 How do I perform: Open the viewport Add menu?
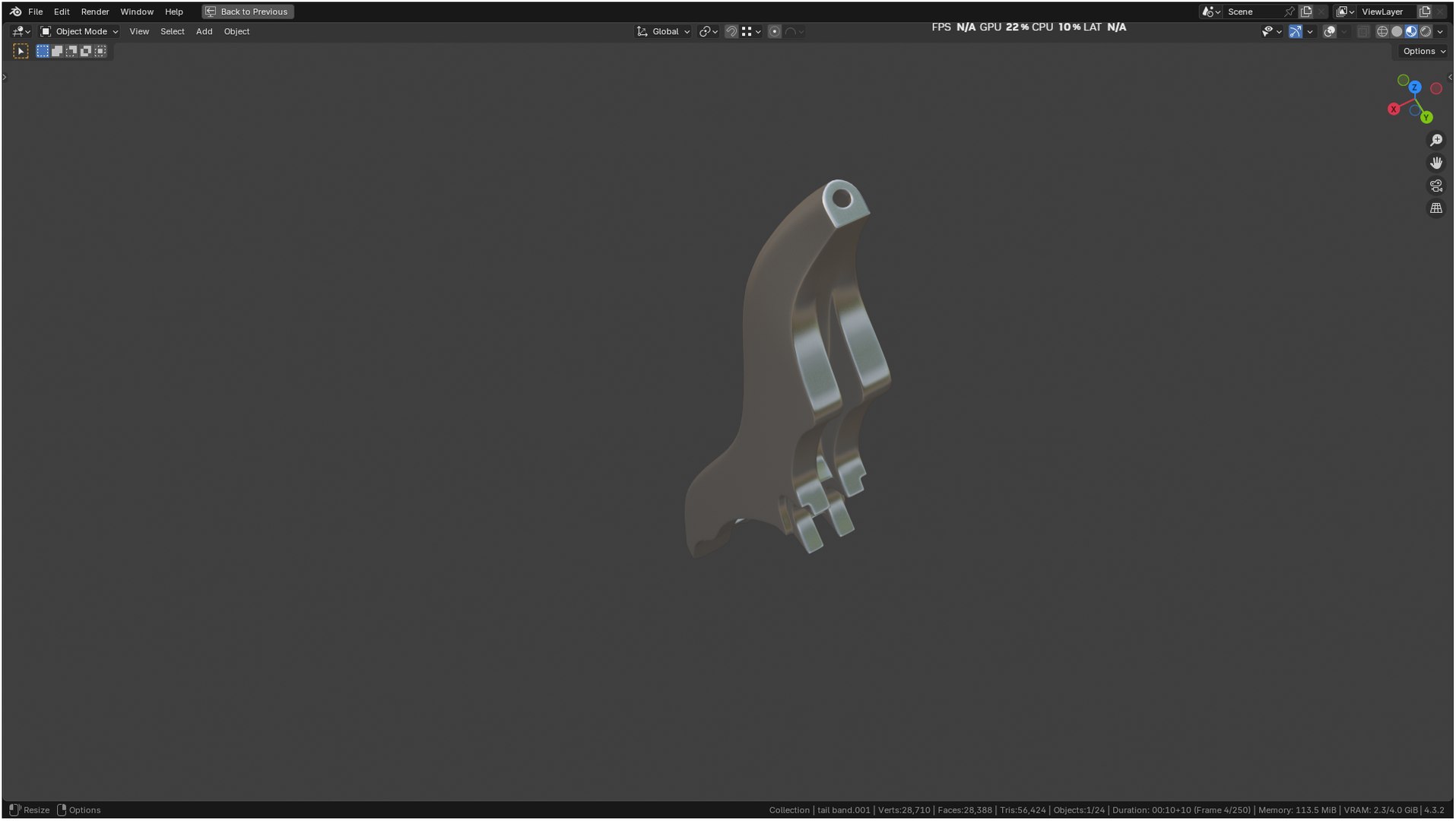(x=204, y=31)
